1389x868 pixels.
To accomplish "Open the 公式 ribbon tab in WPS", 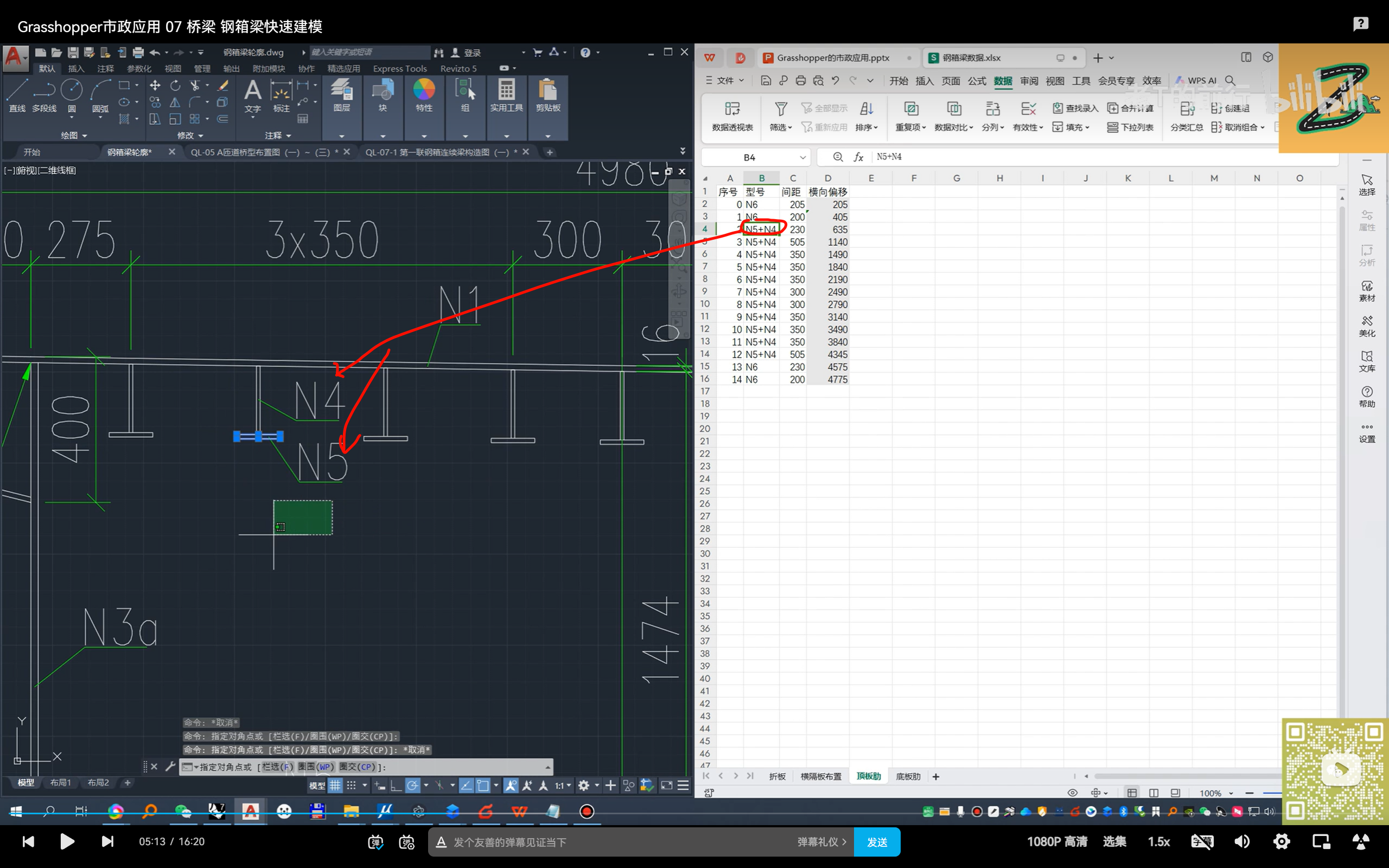I will click(976, 81).
